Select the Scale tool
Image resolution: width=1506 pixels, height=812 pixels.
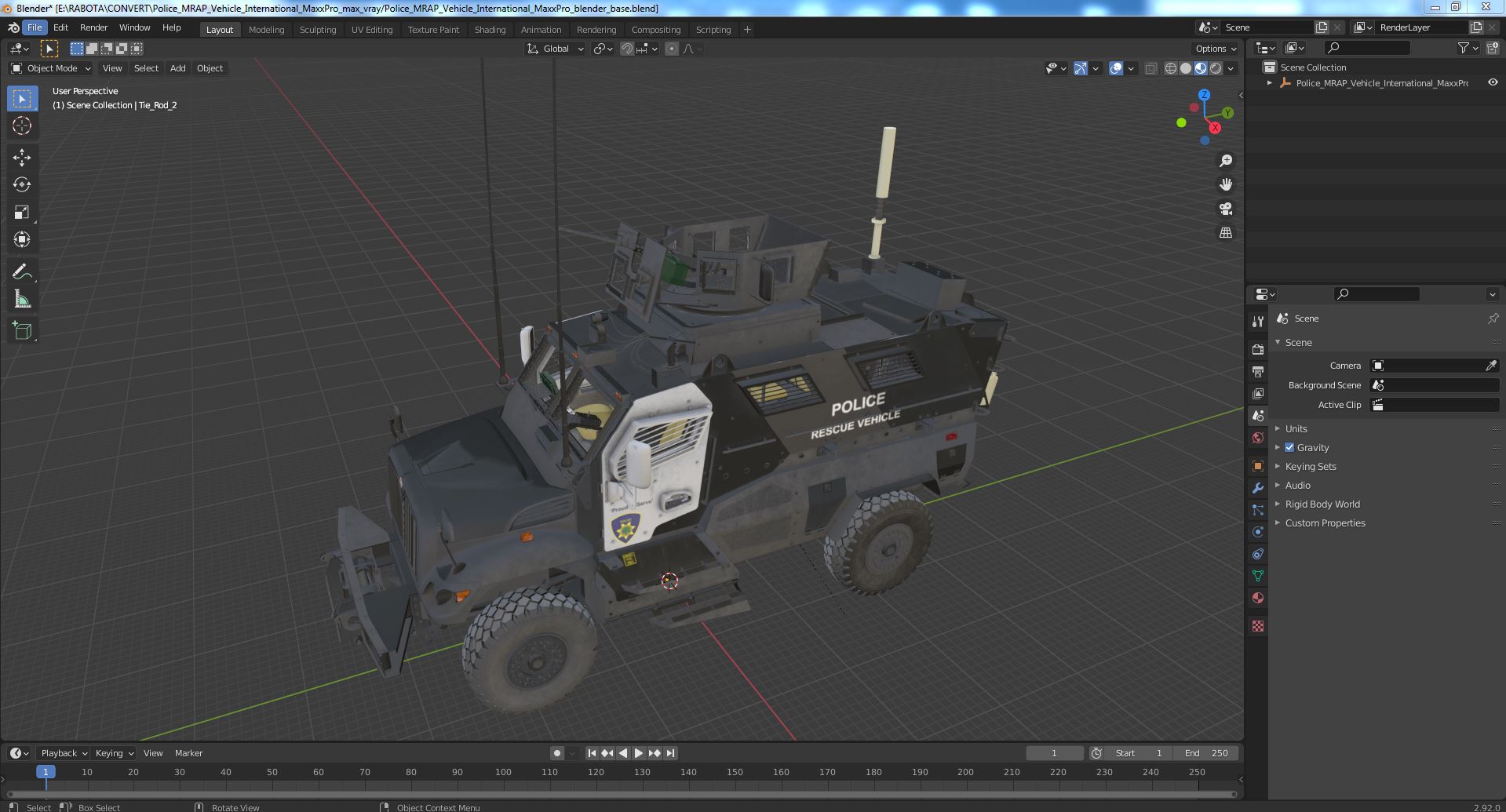click(22, 212)
